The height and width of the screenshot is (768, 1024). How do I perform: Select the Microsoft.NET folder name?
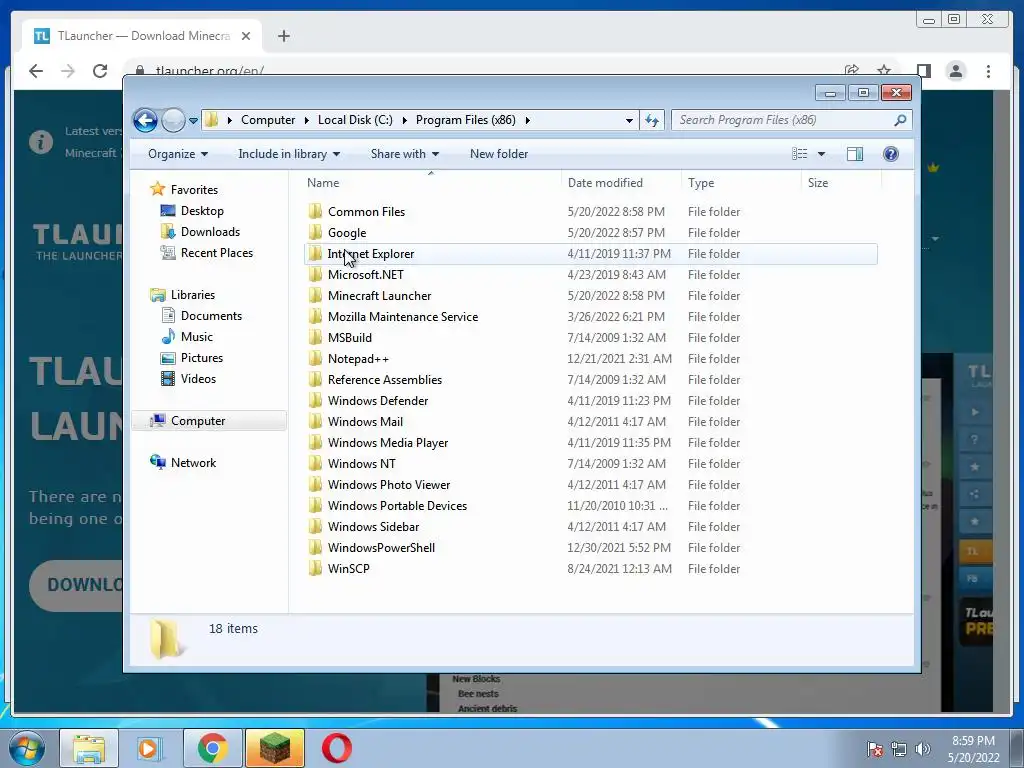tap(366, 275)
